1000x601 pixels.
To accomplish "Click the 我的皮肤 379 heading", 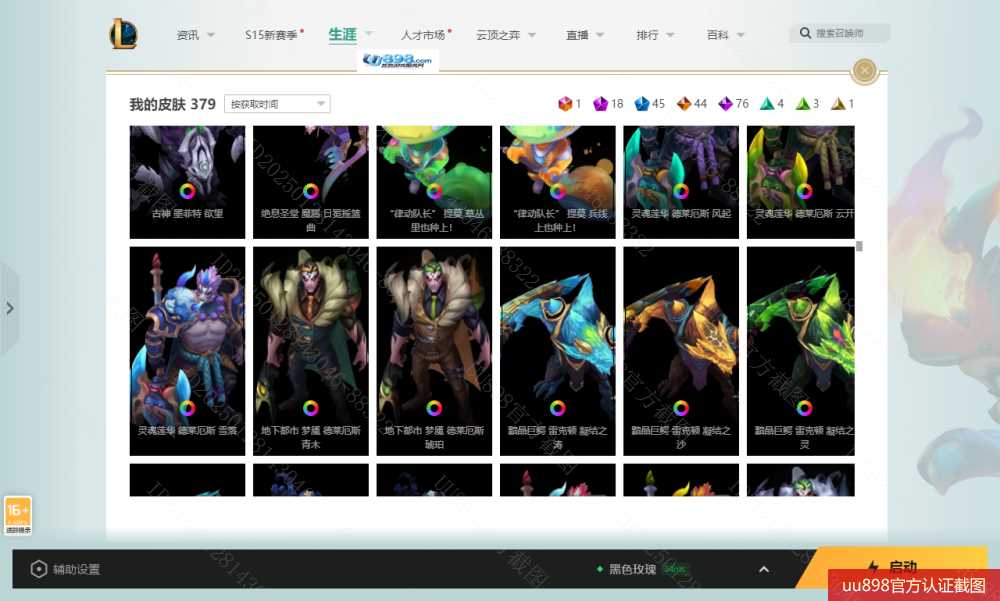I will (x=172, y=104).
